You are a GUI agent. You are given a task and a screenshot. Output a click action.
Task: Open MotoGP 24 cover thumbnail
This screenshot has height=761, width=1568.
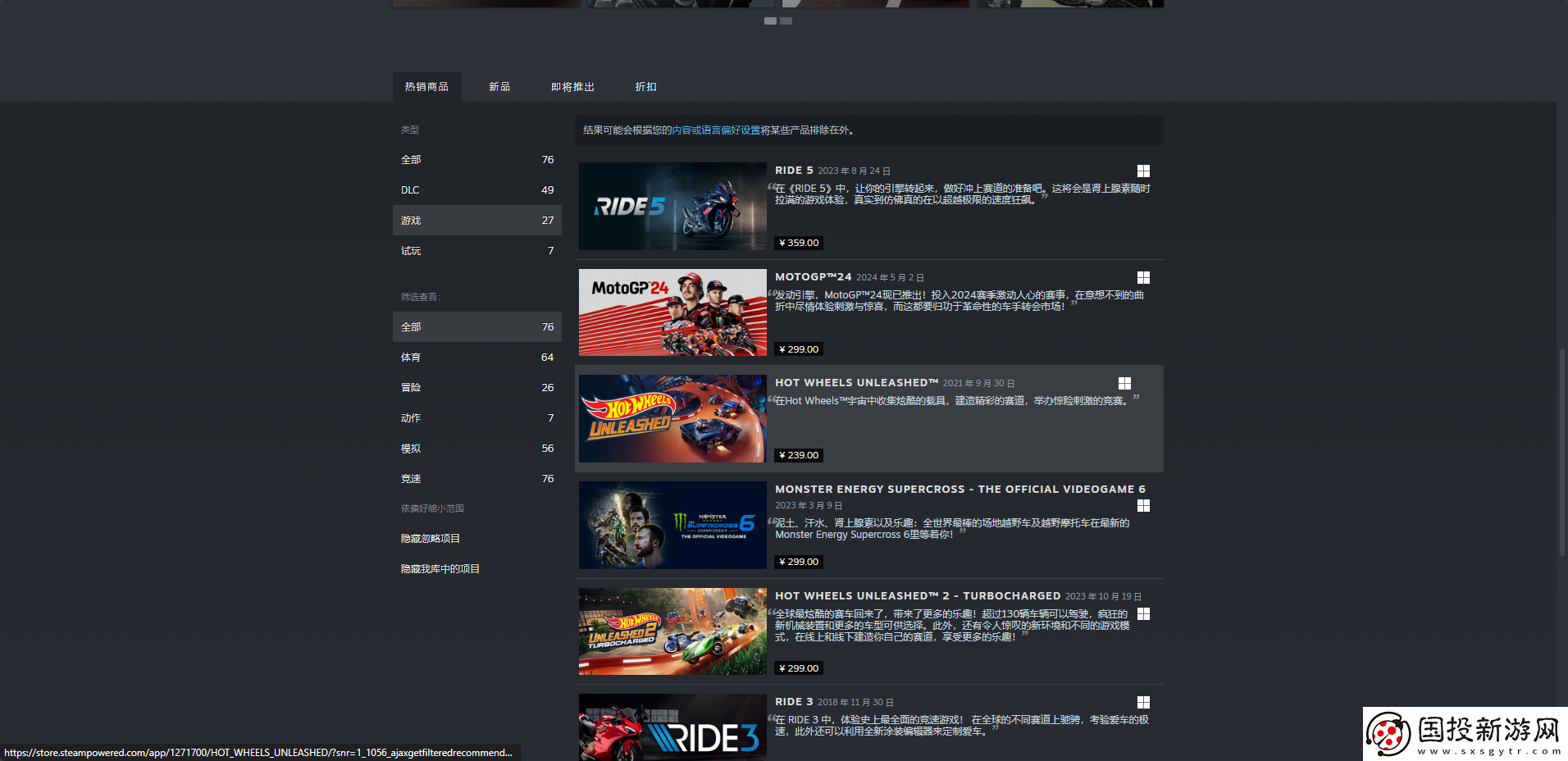(x=672, y=312)
